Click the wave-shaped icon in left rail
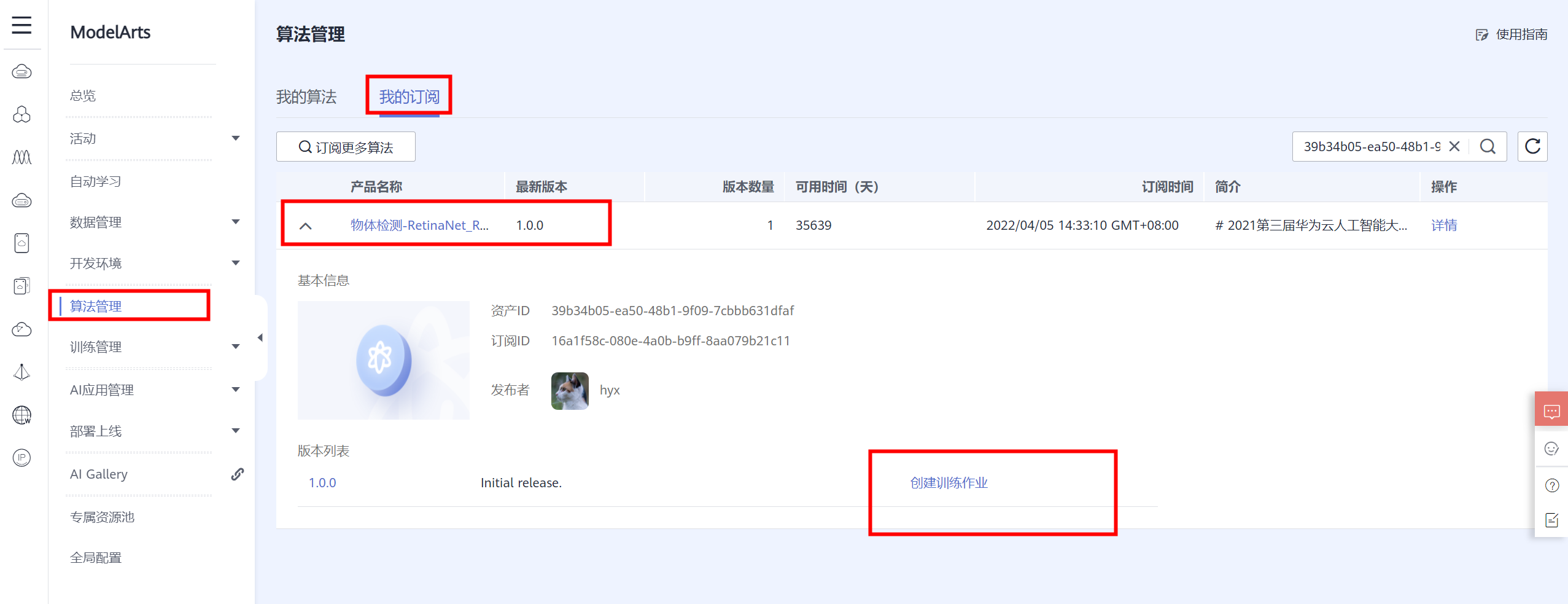Viewport: 1568px width, 604px height. coord(21,157)
